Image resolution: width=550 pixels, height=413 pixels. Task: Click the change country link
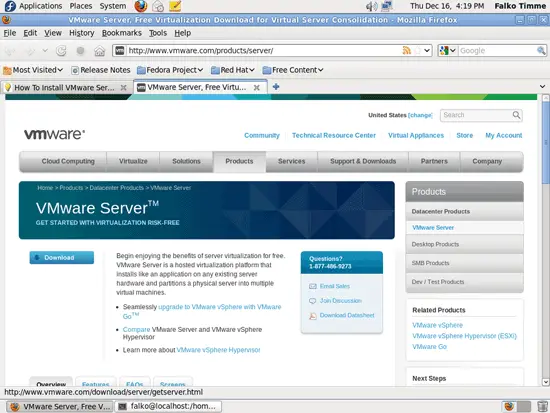pyautogui.click(x=420, y=115)
